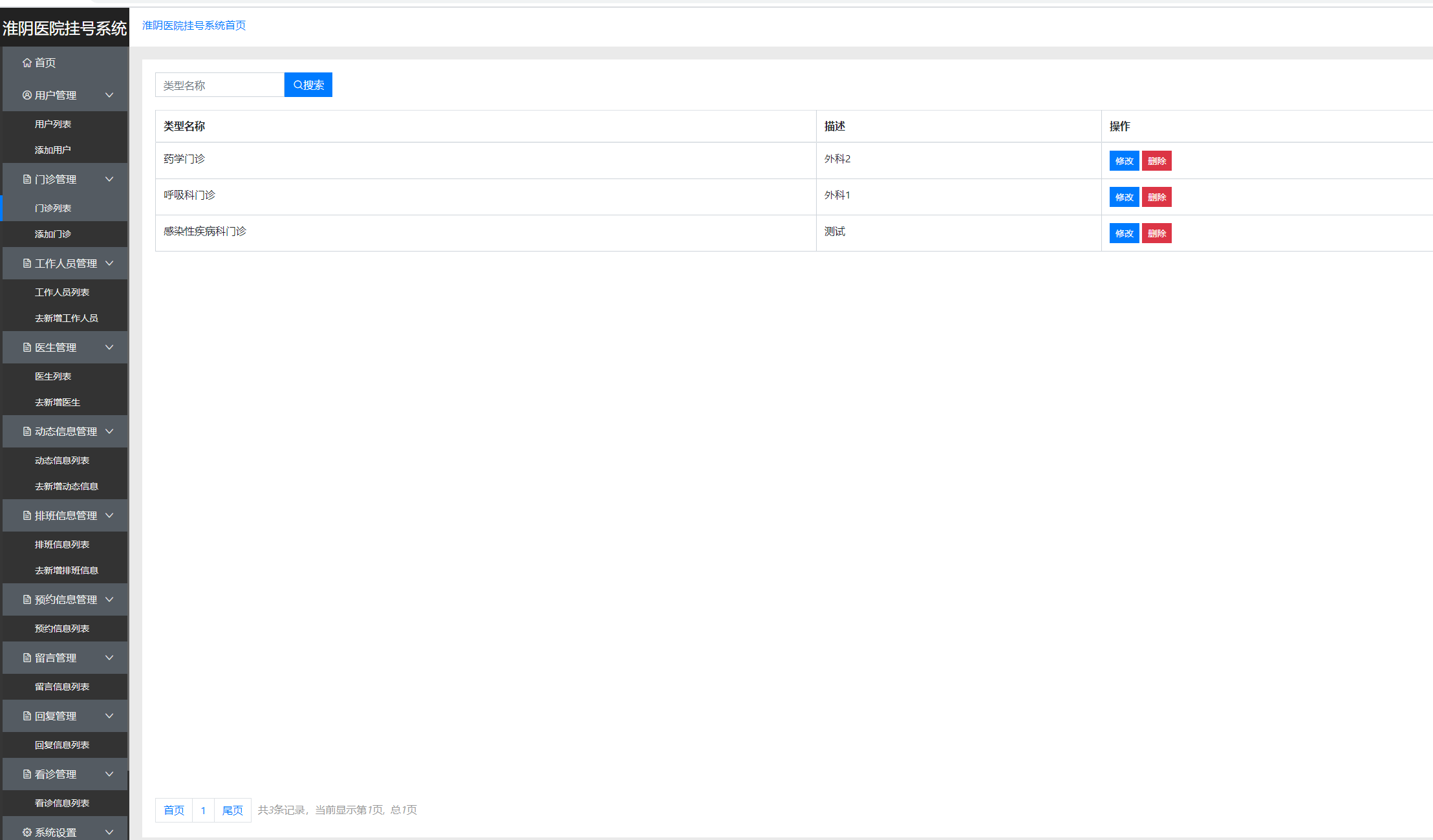Click the document icon beside 看诊管理
The width and height of the screenshot is (1433, 840).
[27, 774]
